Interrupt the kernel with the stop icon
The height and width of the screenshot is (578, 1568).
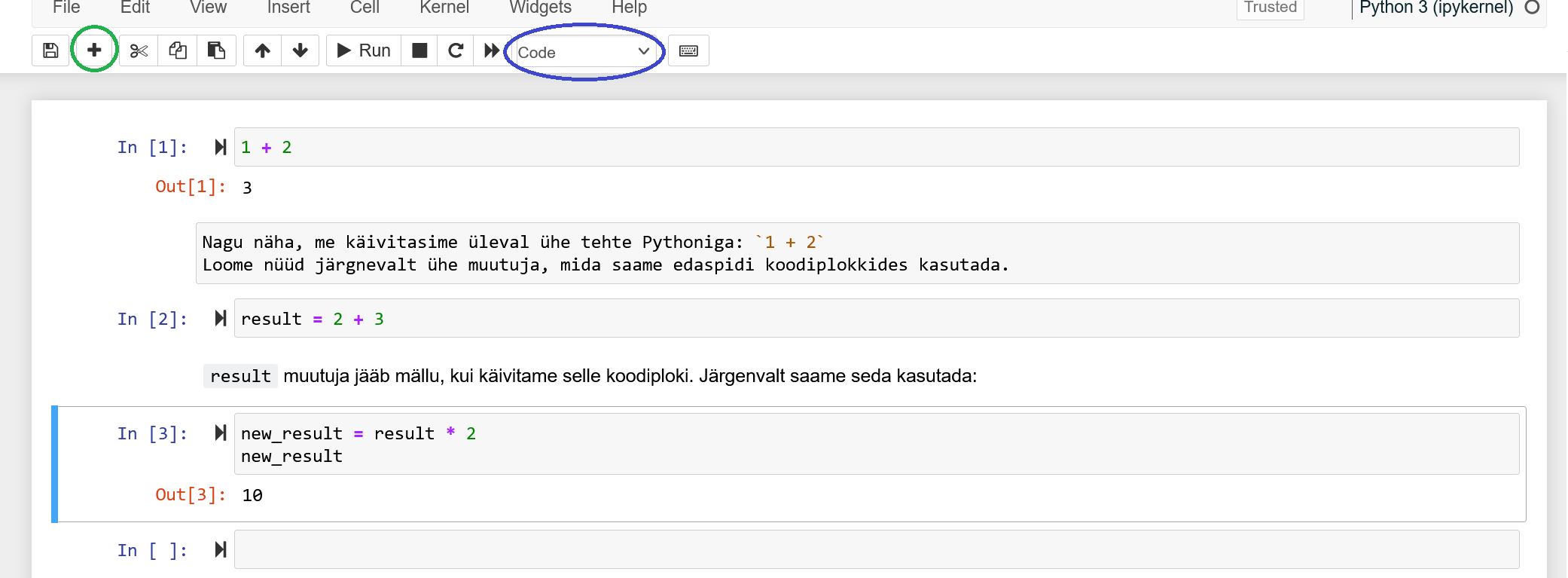(419, 50)
